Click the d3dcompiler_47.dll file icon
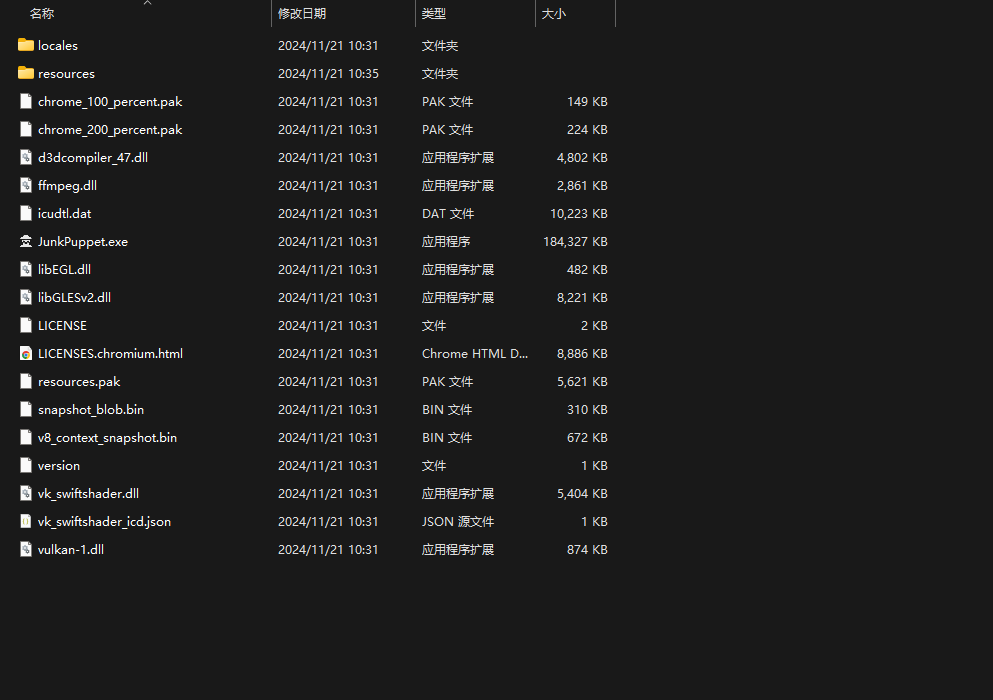The image size is (993, 700). (x=26, y=157)
